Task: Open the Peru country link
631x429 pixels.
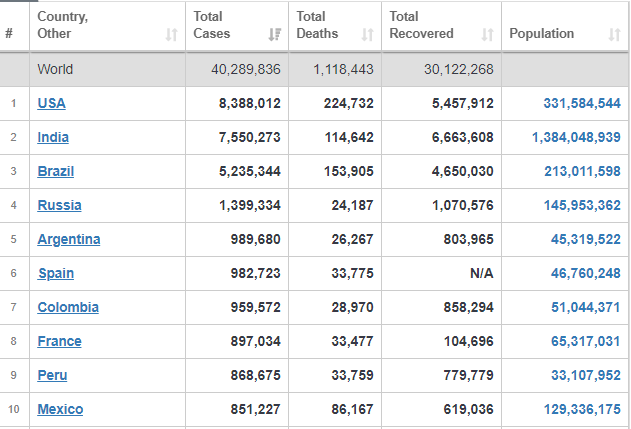Action: [x=52, y=375]
